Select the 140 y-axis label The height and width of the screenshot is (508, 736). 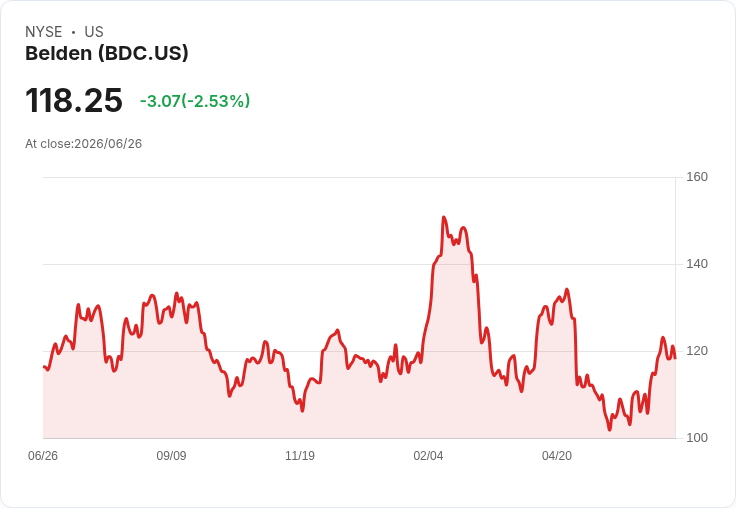click(697, 264)
